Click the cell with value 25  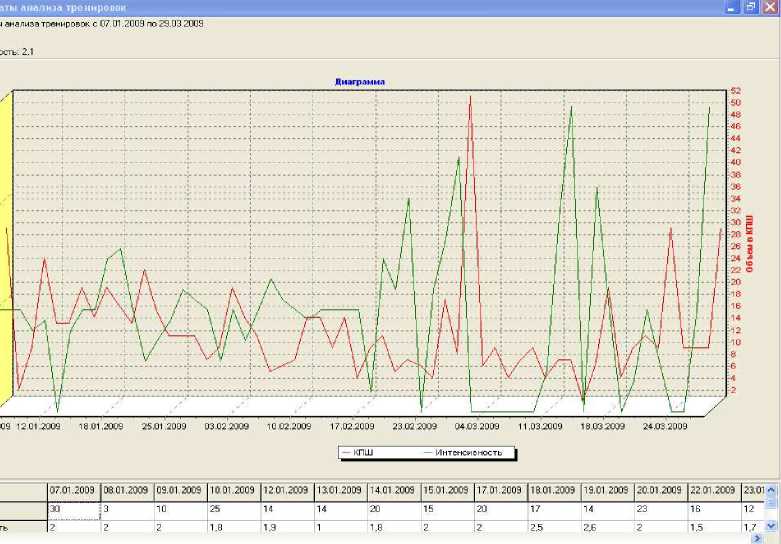[x=234, y=510]
